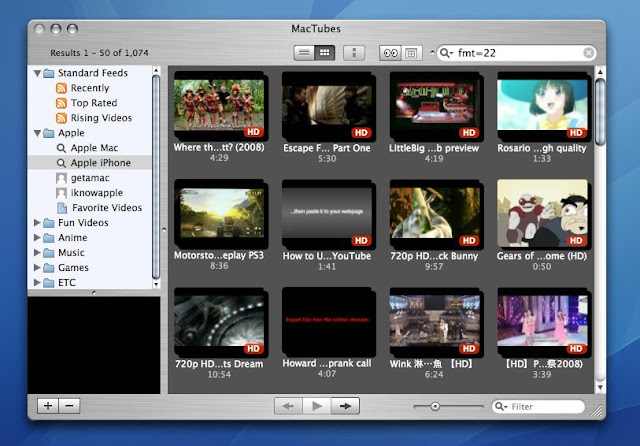Go to previous results page arrow
640x446 pixels.
click(x=288, y=406)
